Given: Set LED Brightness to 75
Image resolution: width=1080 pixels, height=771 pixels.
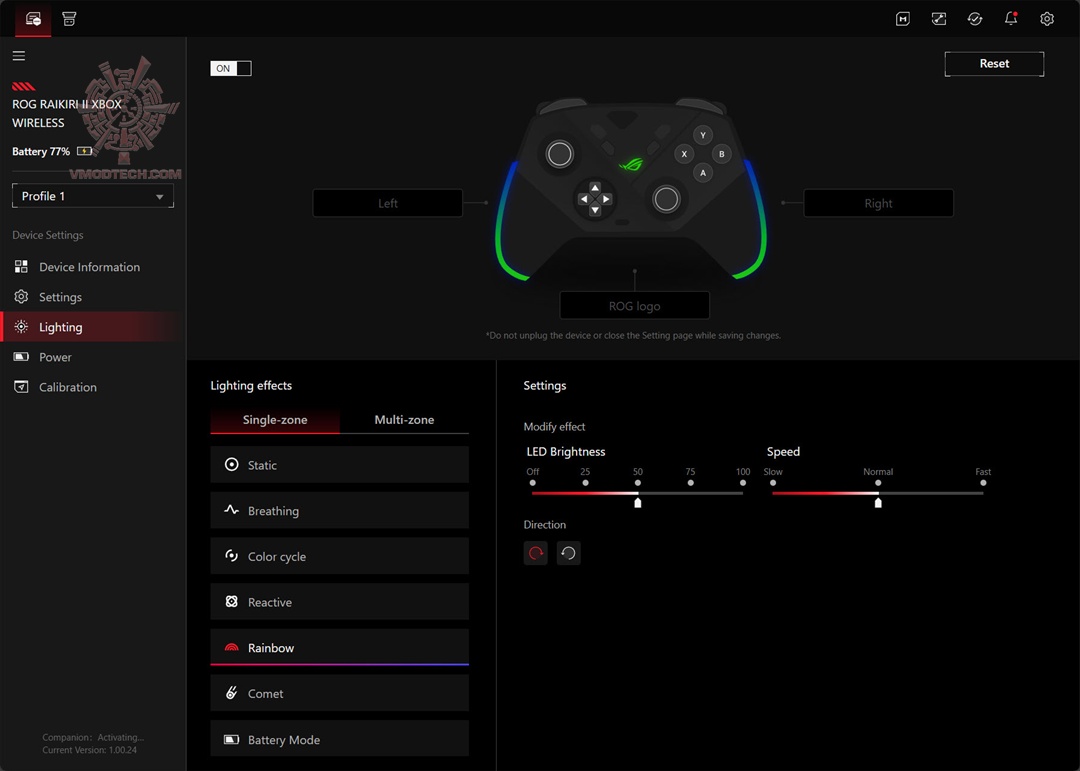Looking at the screenshot, I should coord(690,483).
